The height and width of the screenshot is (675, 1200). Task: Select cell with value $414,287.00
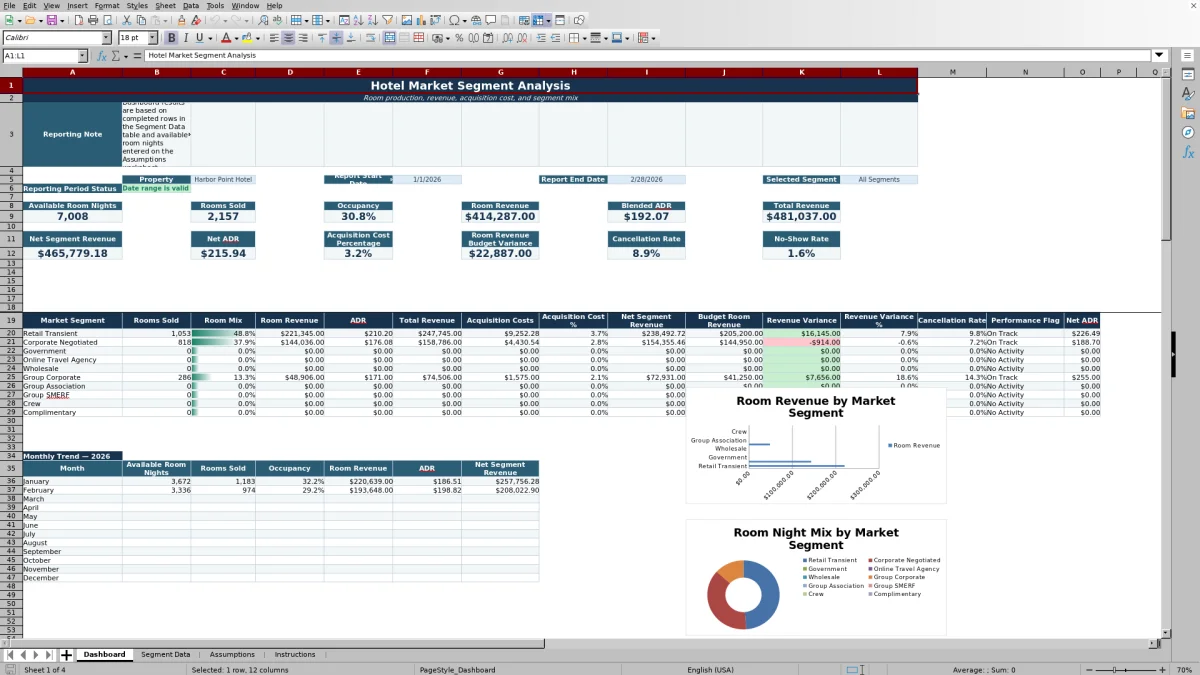coord(501,216)
